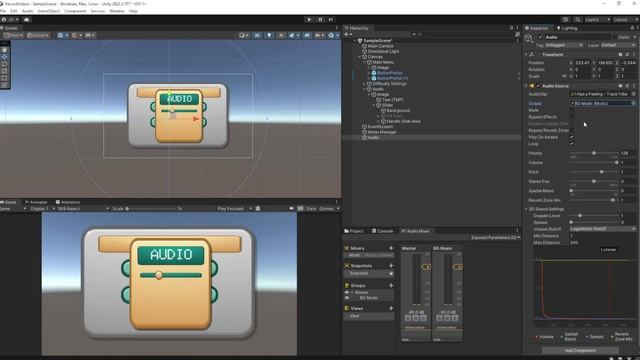Start Play mode with the Play button
The width and height of the screenshot is (640, 360).
[309, 20]
